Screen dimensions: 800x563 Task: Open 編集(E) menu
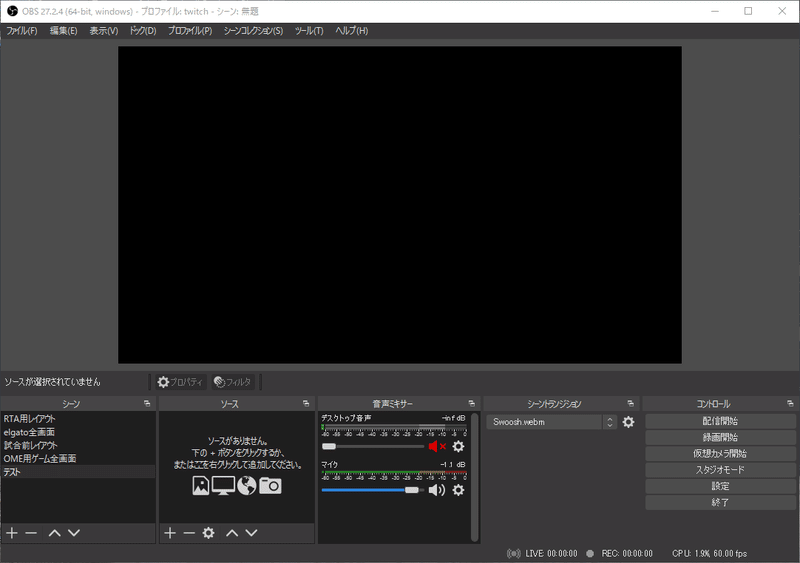63,31
